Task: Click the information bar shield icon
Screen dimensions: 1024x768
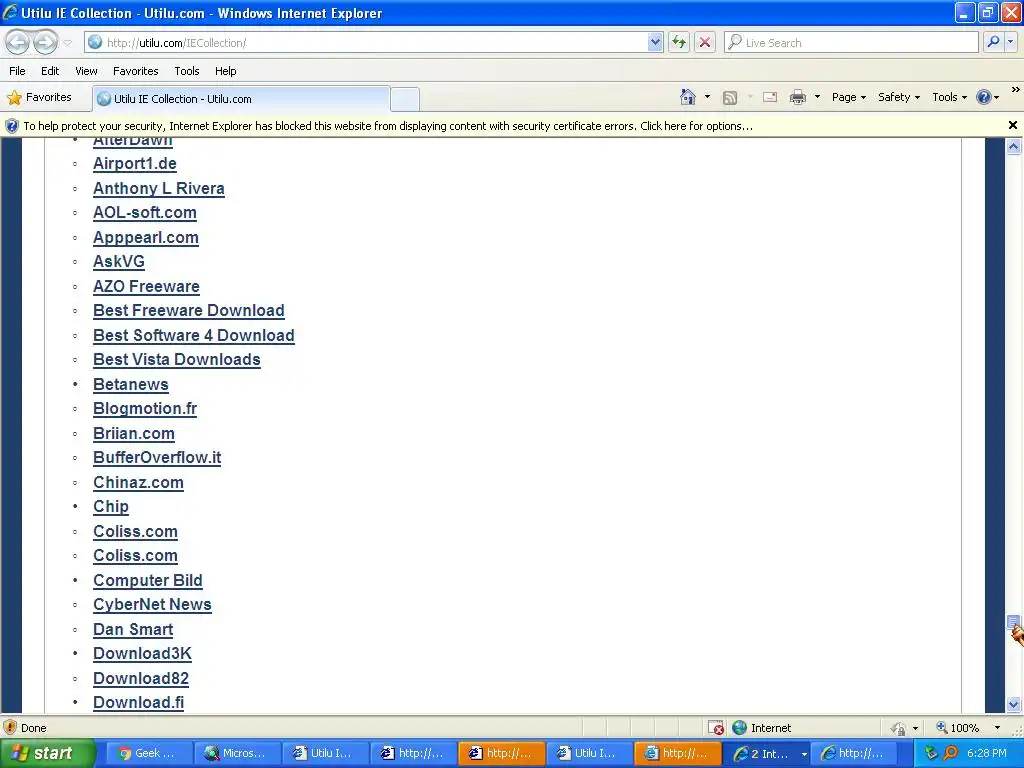Action: 11,126
